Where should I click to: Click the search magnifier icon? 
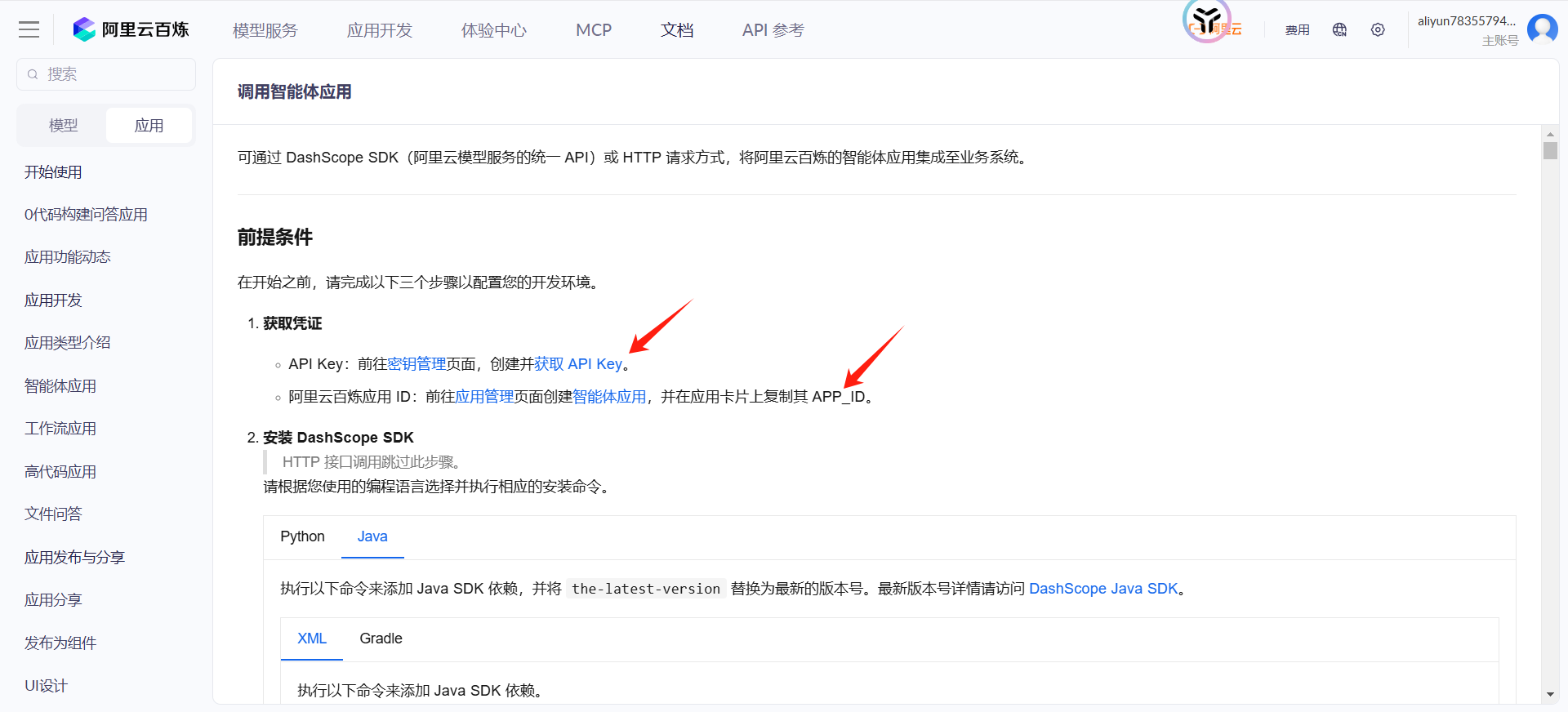[33, 74]
